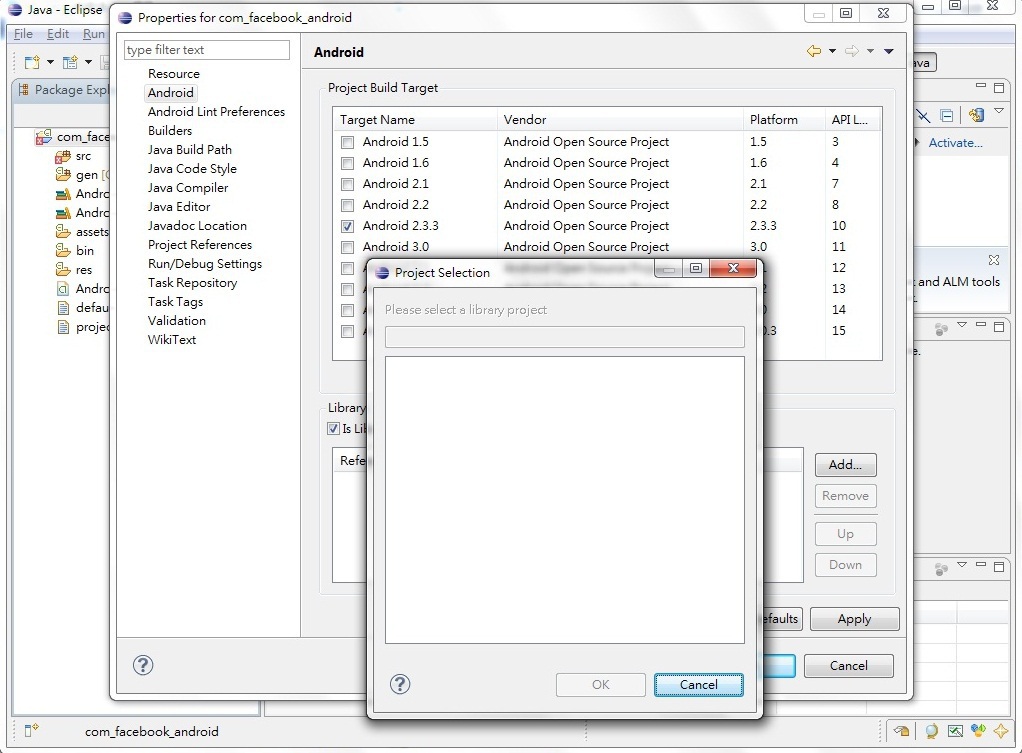Screen dimensions: 1022x753
Task: Click the Add... library button
Action: click(x=845, y=465)
